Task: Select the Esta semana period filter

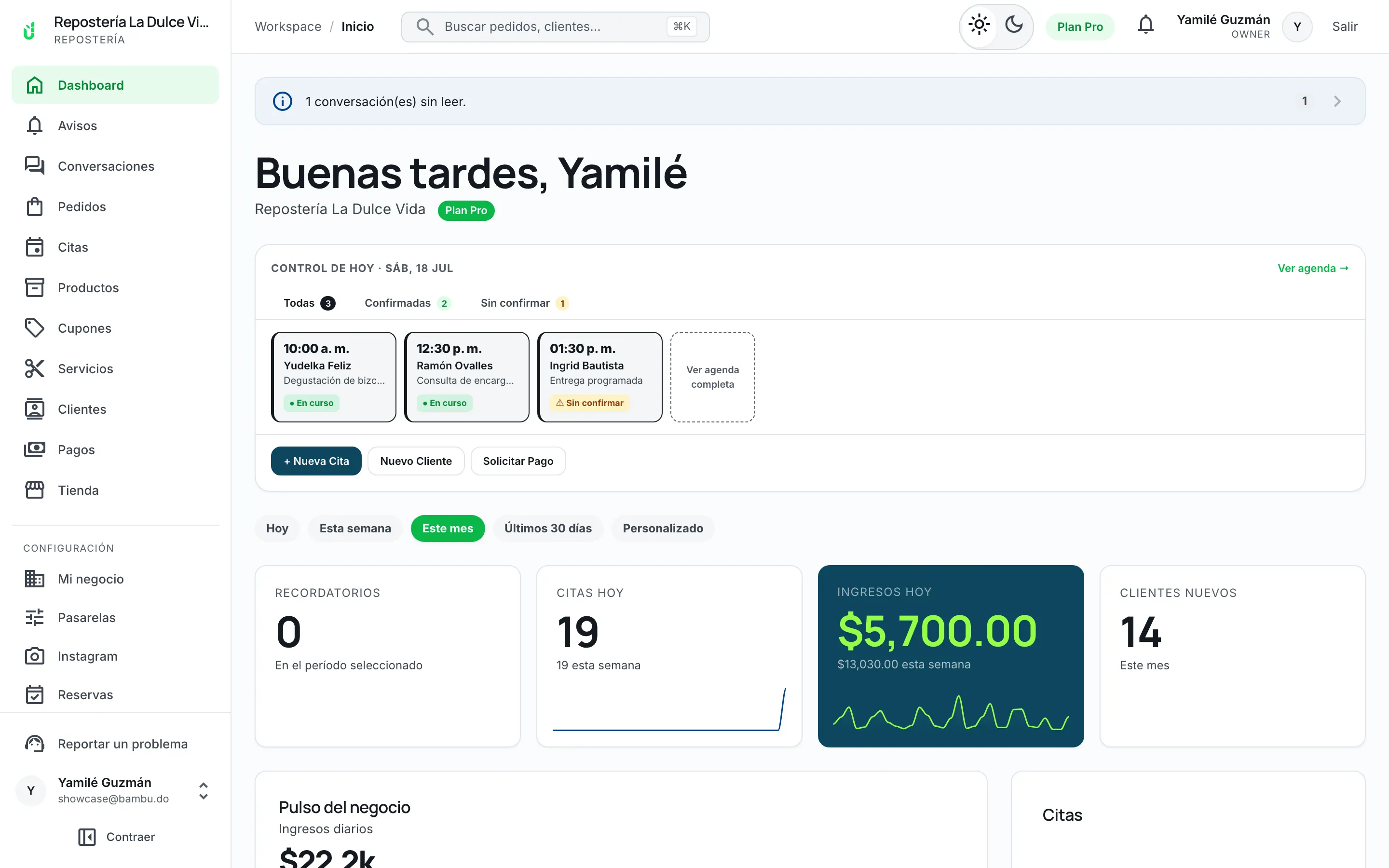Action: coord(355,528)
